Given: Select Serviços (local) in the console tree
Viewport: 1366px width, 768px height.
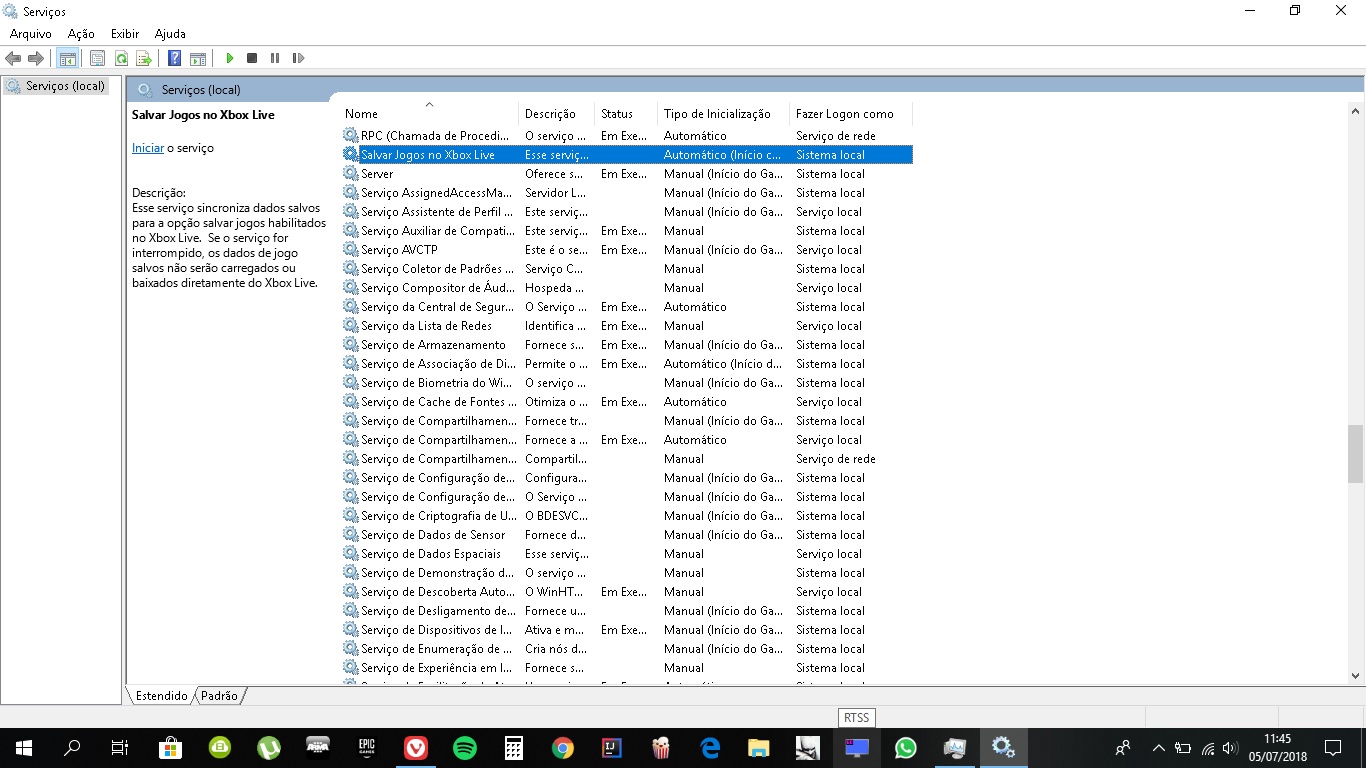Looking at the screenshot, I should pyautogui.click(x=56, y=86).
